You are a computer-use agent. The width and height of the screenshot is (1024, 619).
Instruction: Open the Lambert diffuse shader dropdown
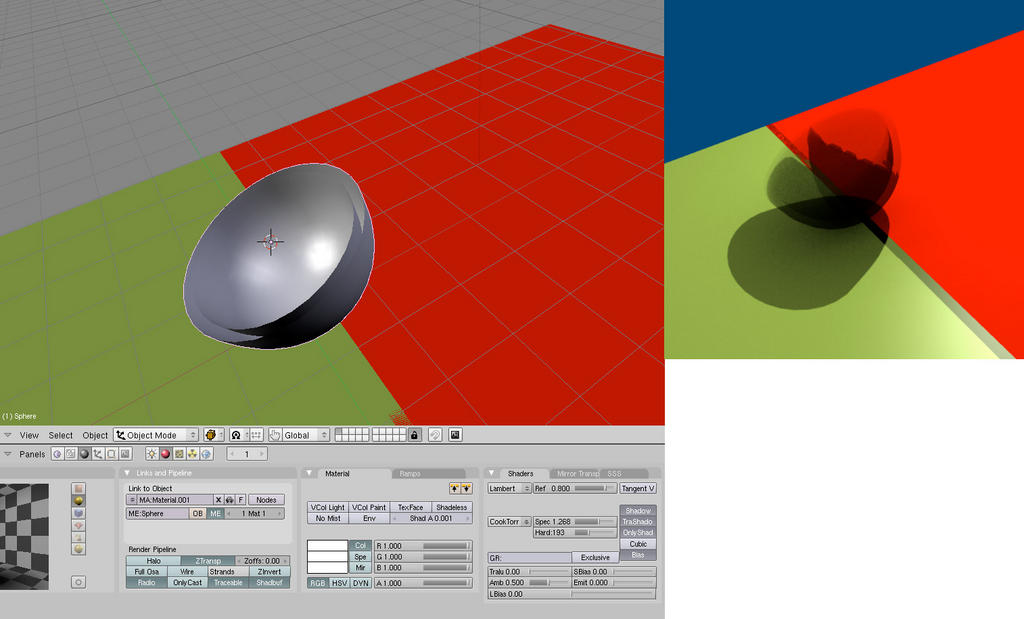tap(509, 488)
